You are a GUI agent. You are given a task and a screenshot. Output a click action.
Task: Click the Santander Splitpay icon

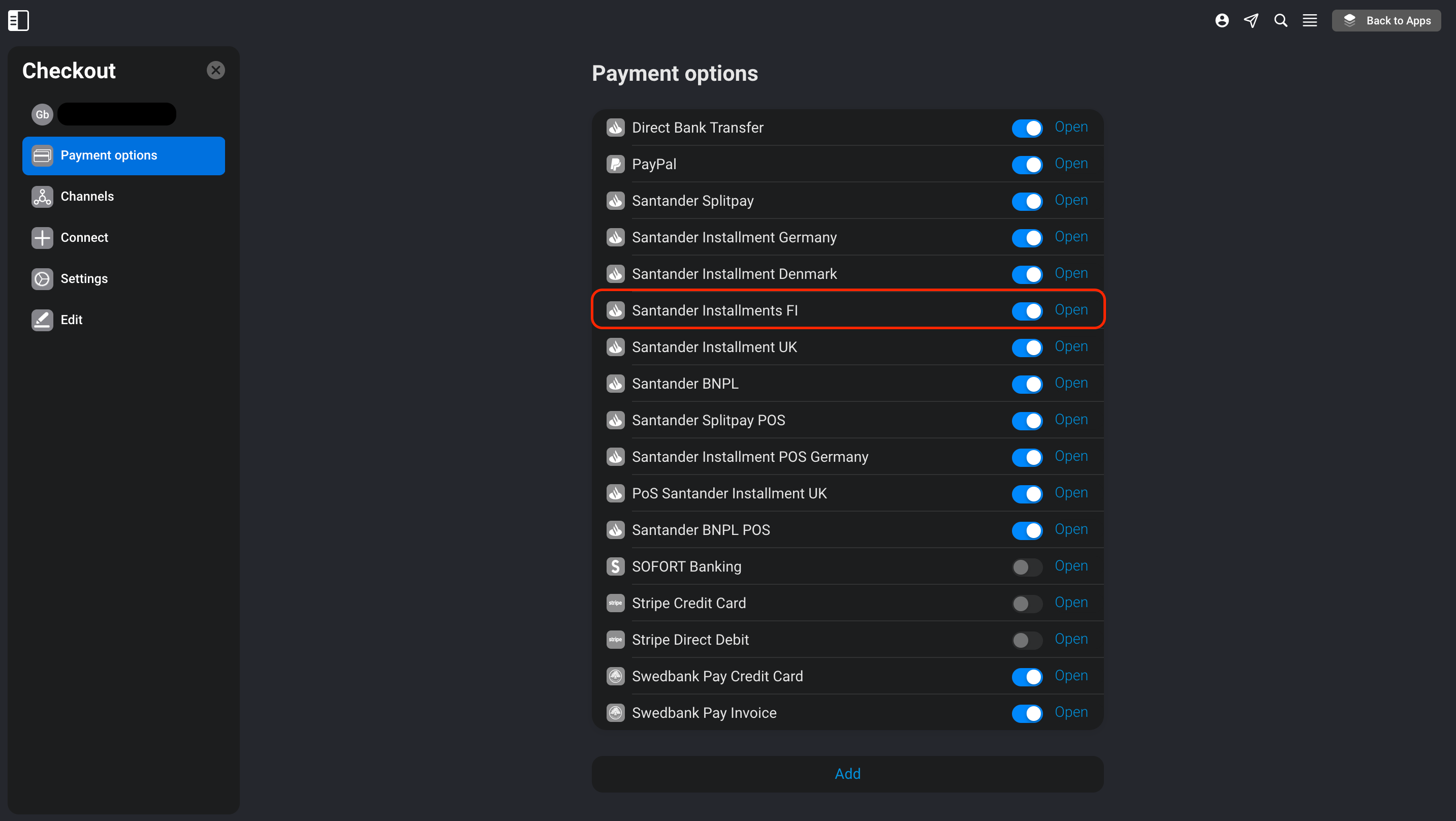click(x=616, y=201)
